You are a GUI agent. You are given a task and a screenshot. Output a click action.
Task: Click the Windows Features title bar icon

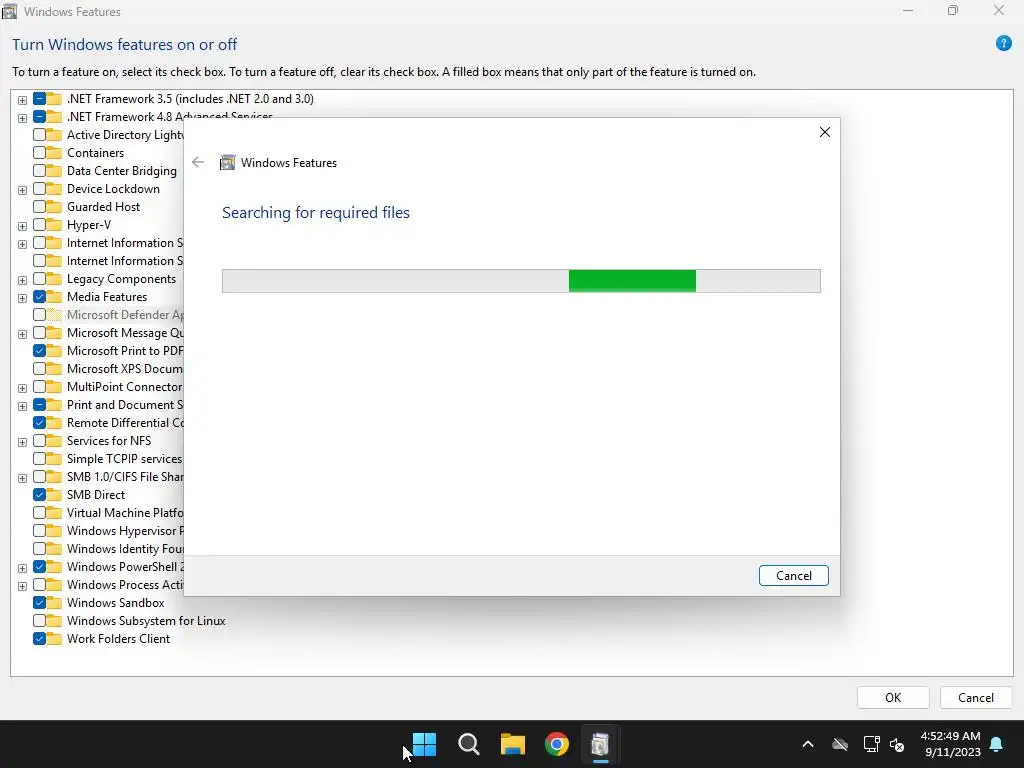tap(10, 11)
